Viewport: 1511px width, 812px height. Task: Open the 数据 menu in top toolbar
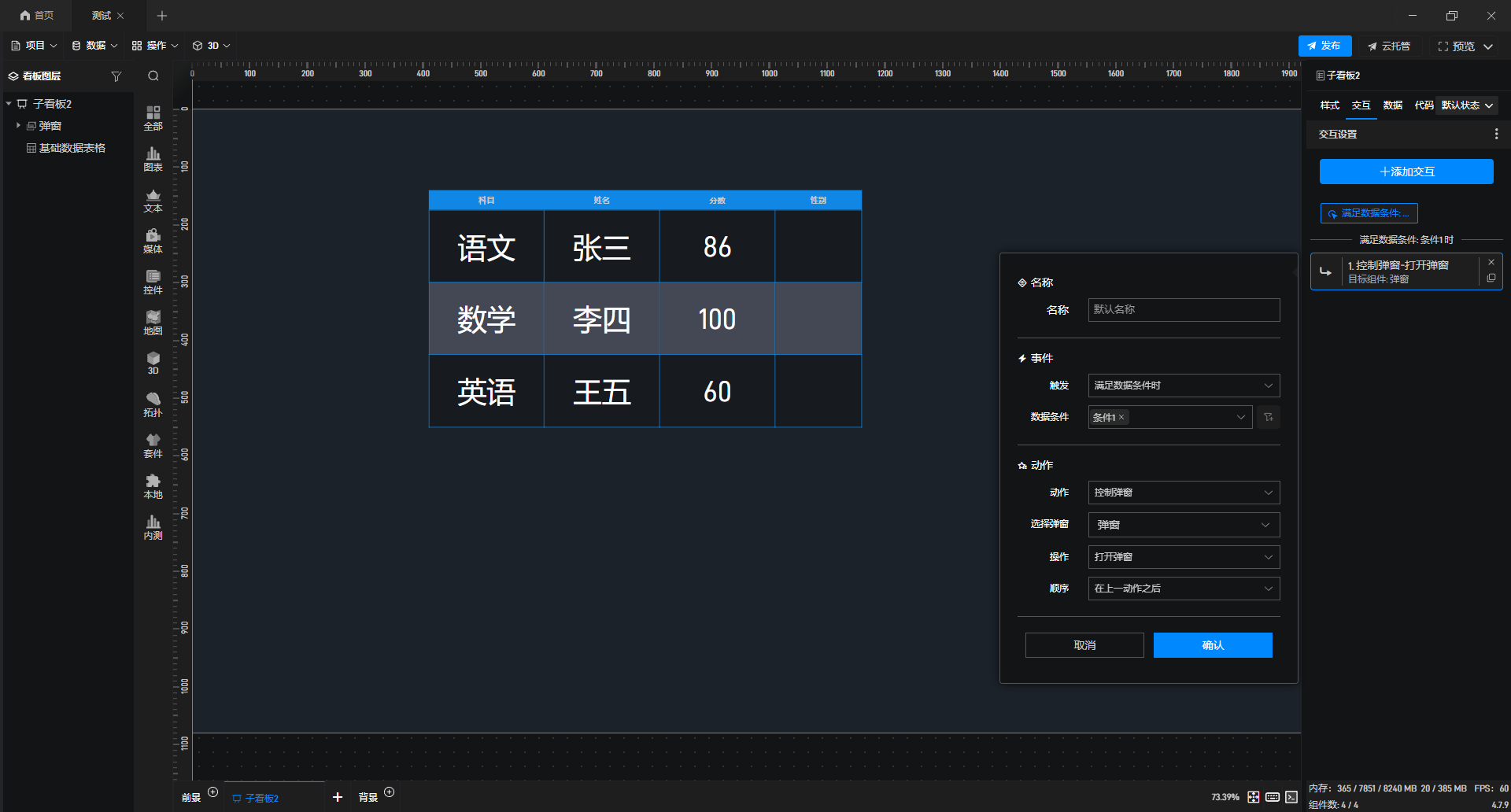coord(94,46)
